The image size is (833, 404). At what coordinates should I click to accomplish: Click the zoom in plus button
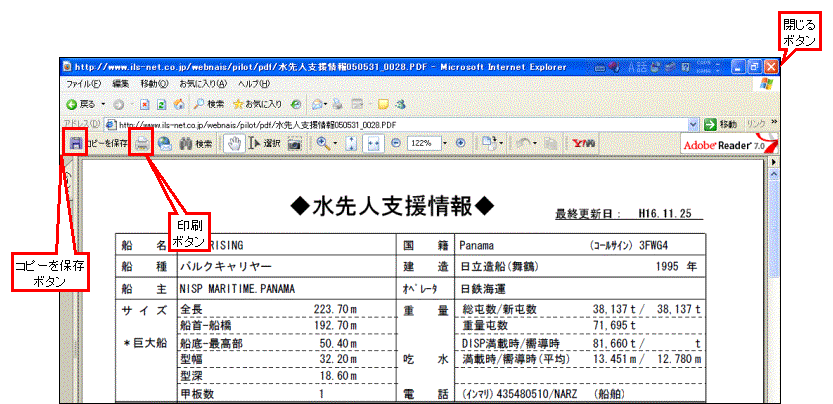click(461, 144)
